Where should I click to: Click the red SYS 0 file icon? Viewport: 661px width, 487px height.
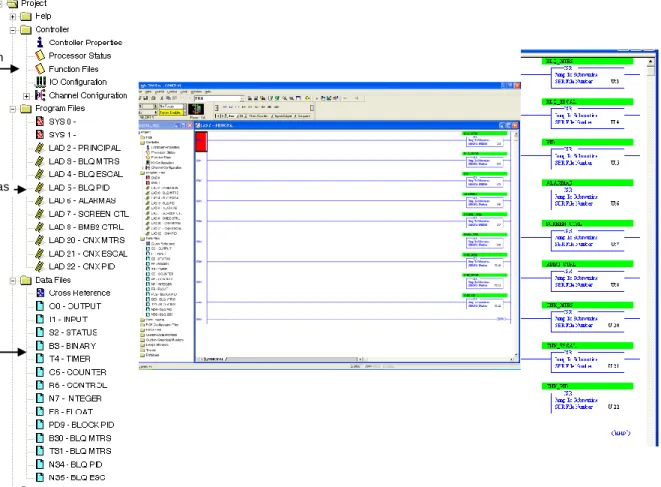pyautogui.click(x=40, y=121)
